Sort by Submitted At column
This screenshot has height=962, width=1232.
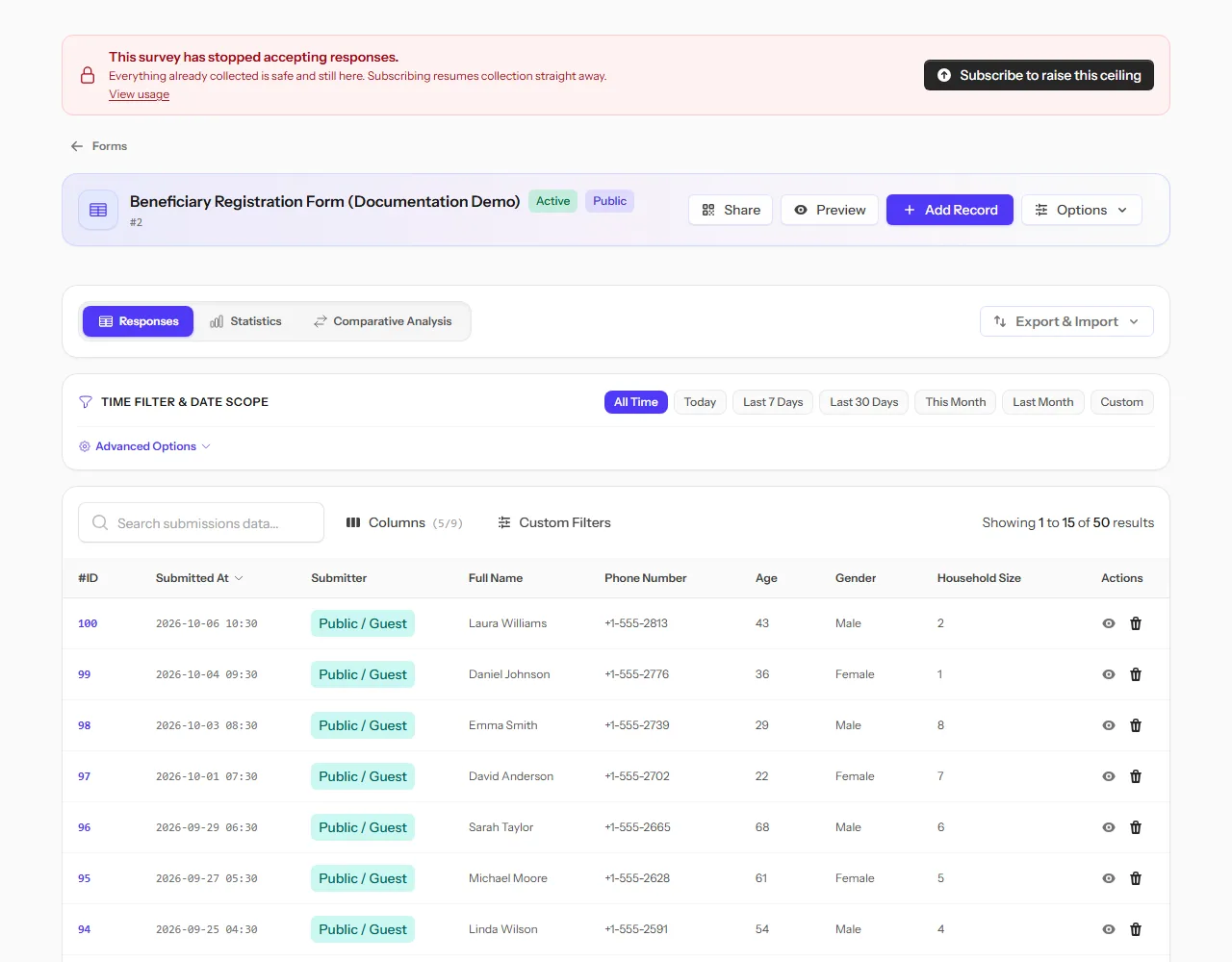pyautogui.click(x=199, y=578)
